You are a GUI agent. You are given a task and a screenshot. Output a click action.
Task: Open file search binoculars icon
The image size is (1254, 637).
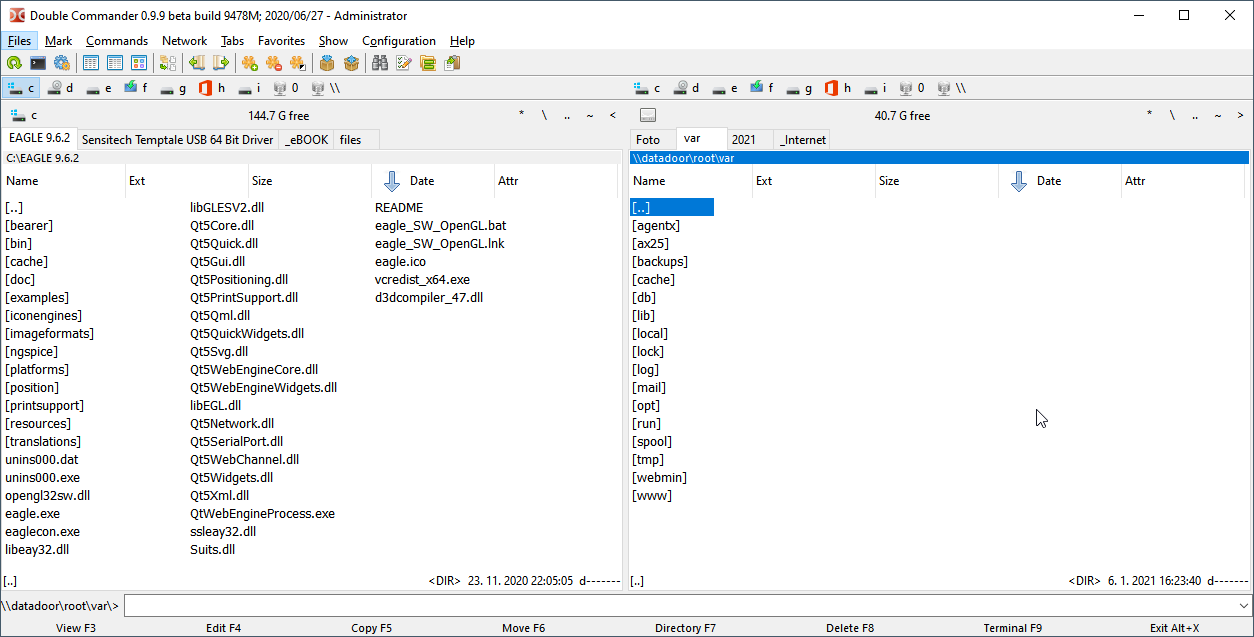click(380, 63)
